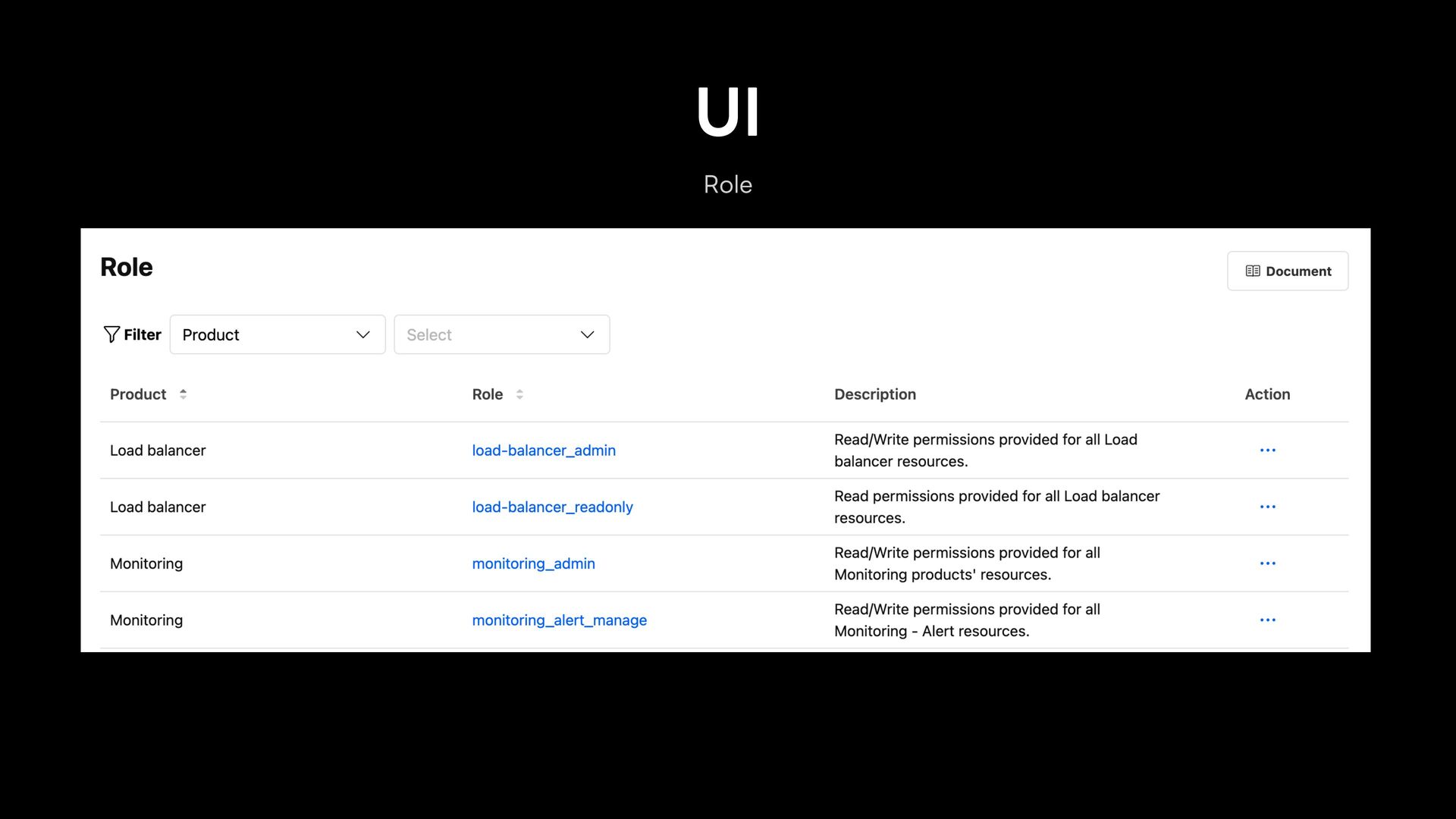Sort table by Role column arrows
The height and width of the screenshot is (819, 1456).
click(519, 394)
